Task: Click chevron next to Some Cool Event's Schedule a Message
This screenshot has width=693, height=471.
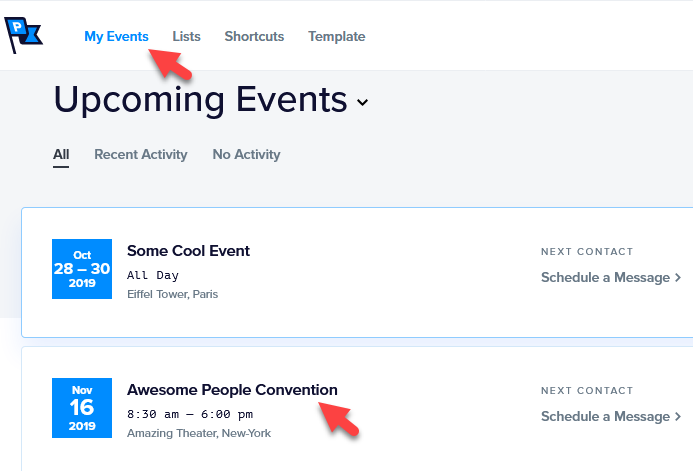Action: (678, 277)
